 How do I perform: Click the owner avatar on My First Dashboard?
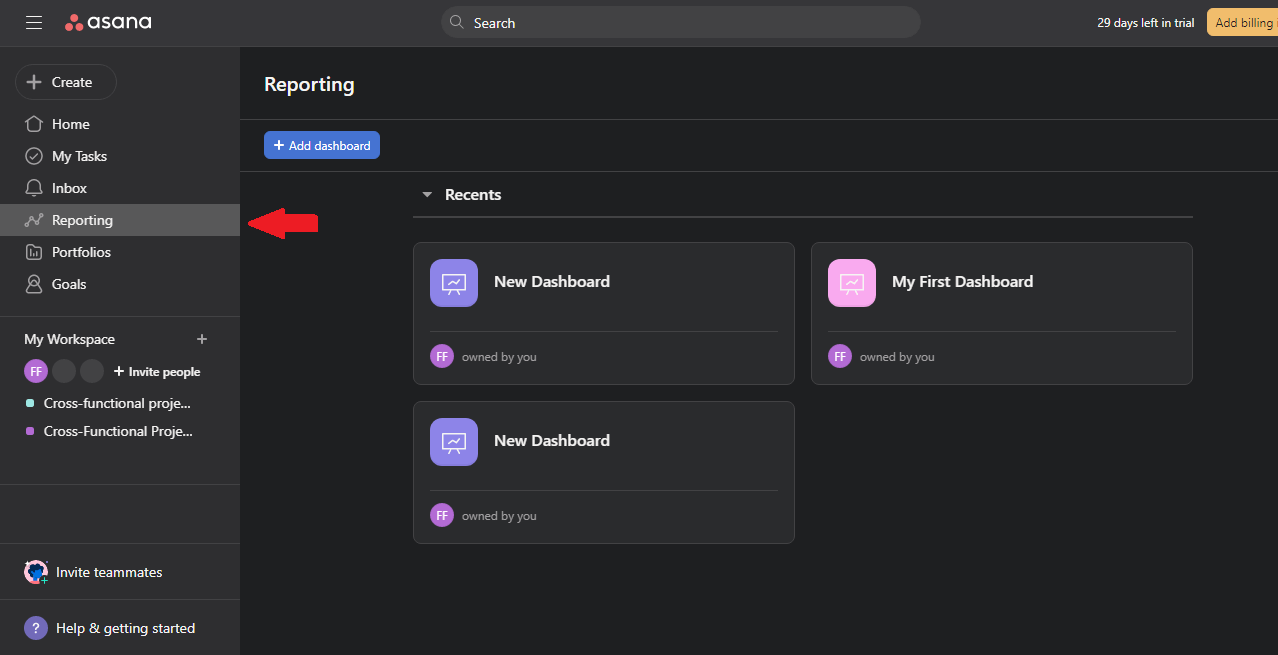tap(839, 355)
